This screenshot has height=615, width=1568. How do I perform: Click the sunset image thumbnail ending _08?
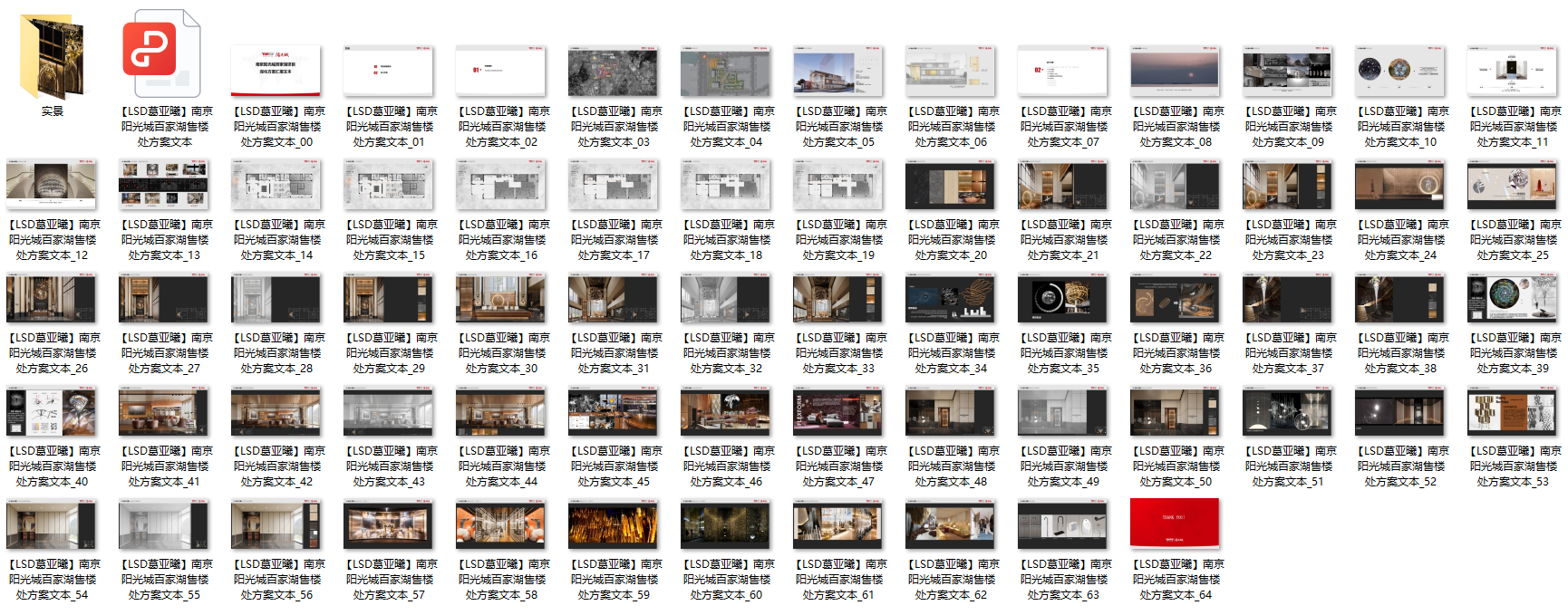pos(1175,72)
